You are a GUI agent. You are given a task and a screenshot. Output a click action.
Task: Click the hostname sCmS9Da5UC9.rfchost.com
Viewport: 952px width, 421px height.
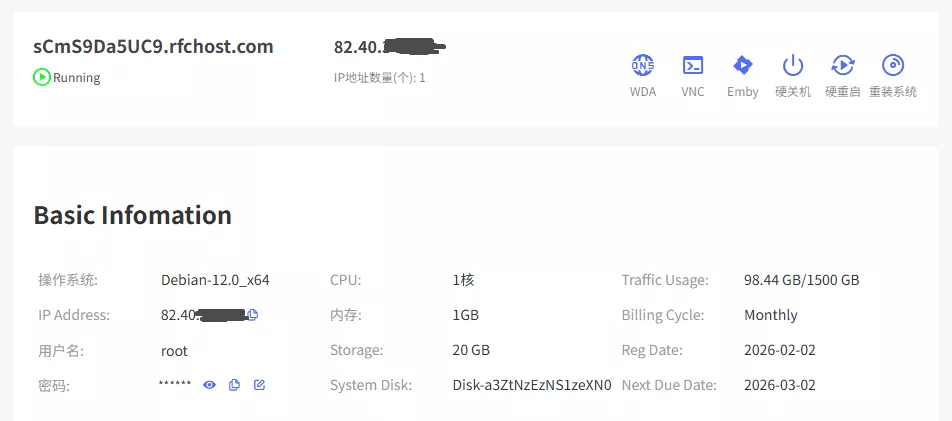click(x=153, y=46)
